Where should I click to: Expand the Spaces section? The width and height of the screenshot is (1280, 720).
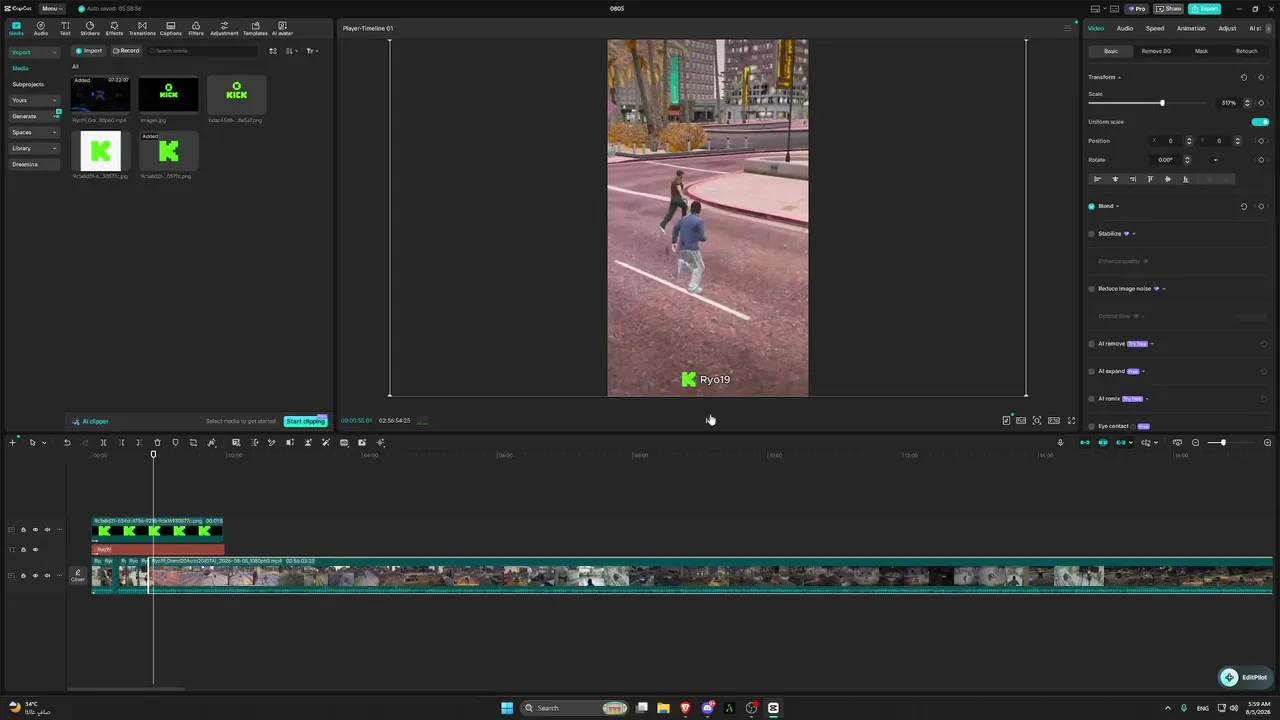[34, 132]
